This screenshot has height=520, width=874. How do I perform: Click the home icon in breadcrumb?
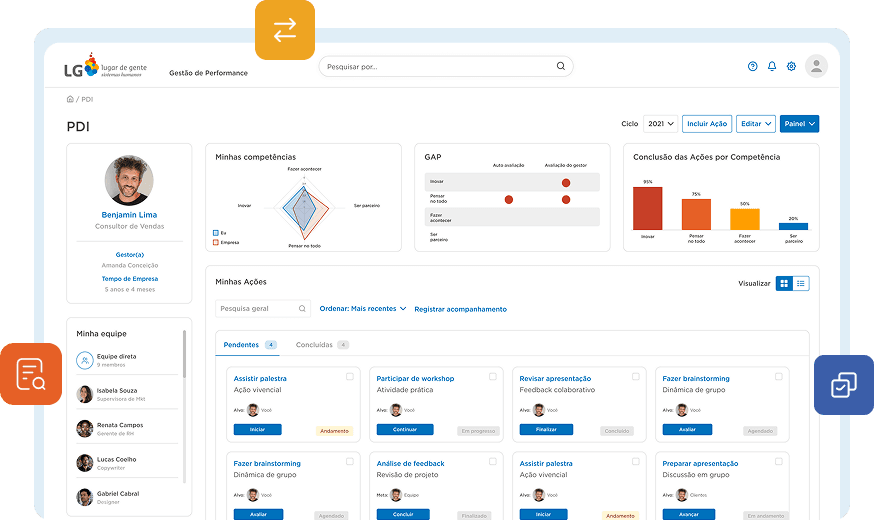coord(70,99)
